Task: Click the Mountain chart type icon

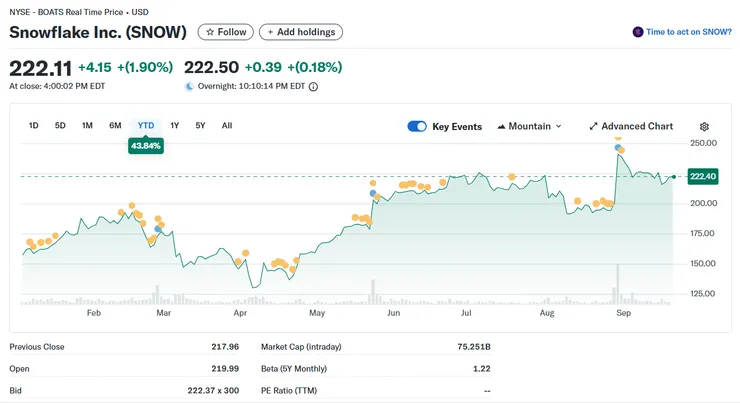Action: click(x=501, y=127)
